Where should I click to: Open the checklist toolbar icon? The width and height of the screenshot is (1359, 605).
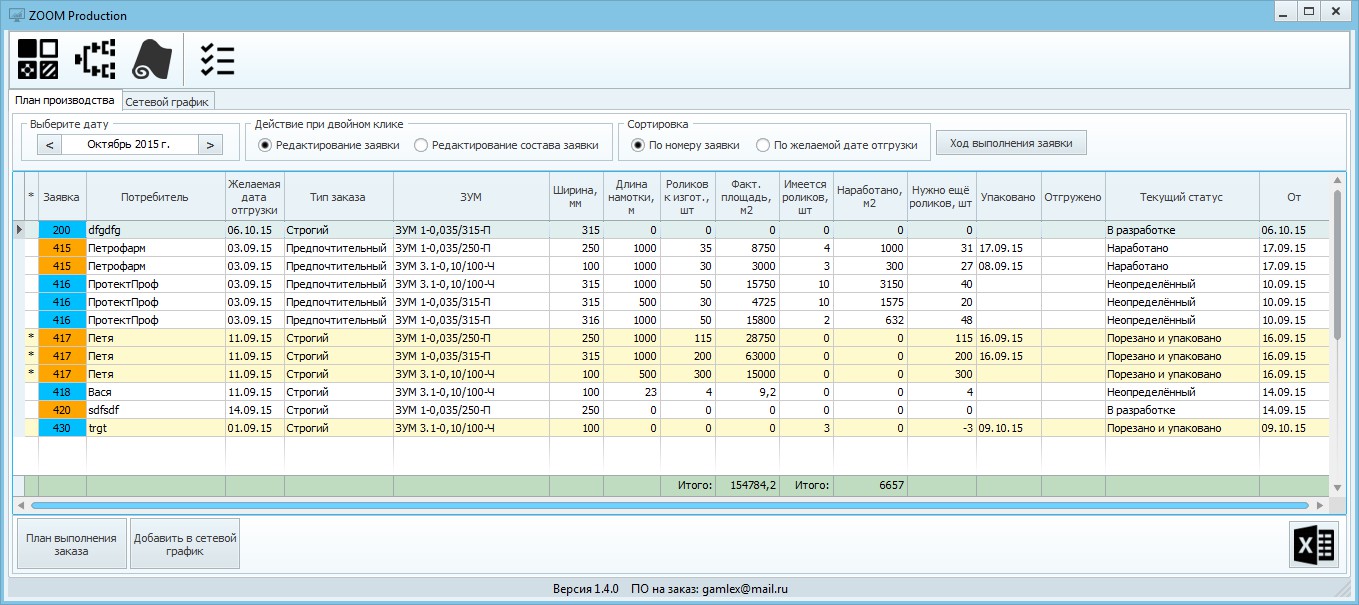[x=217, y=59]
